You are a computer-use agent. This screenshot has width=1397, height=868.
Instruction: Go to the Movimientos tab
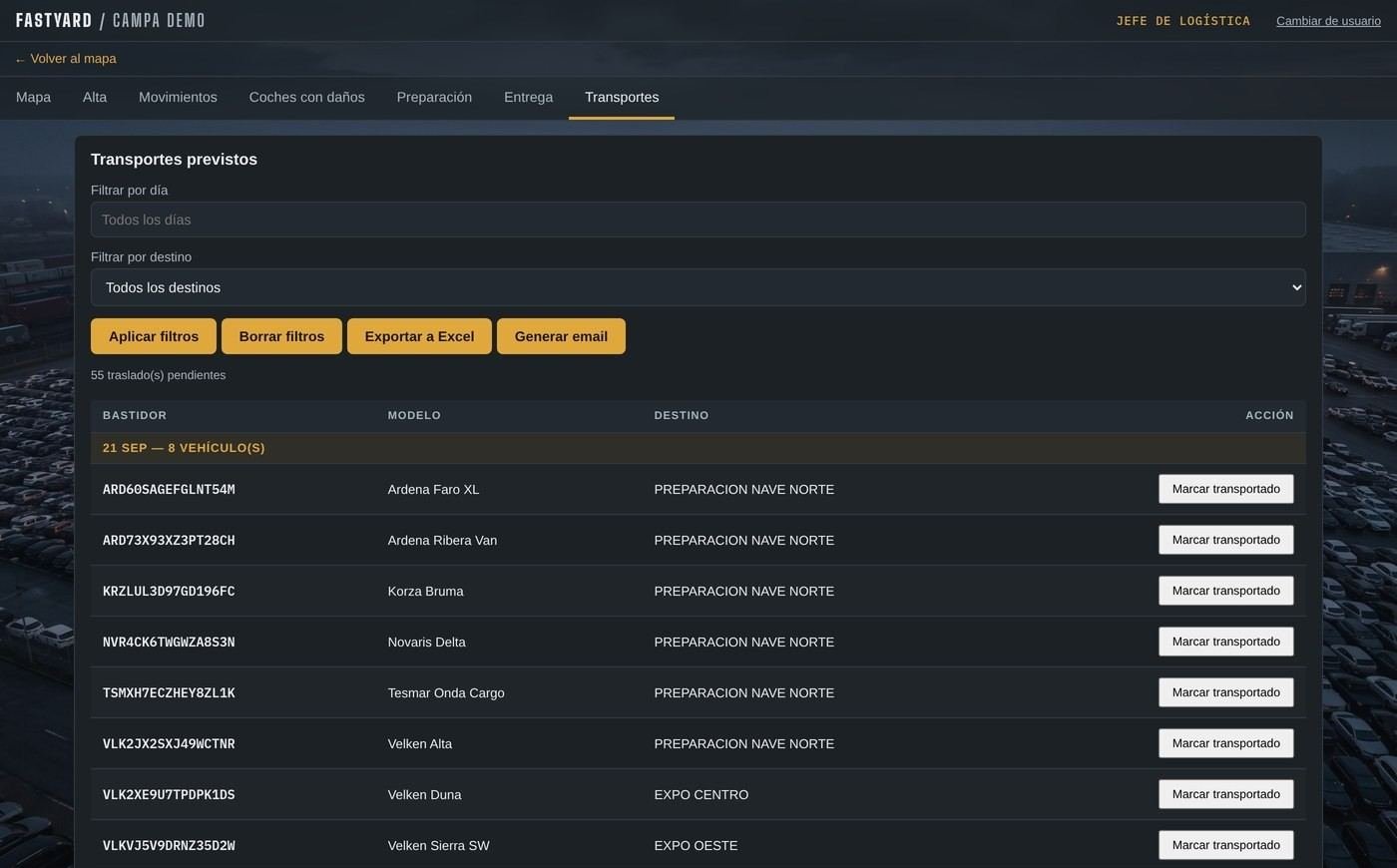178,98
